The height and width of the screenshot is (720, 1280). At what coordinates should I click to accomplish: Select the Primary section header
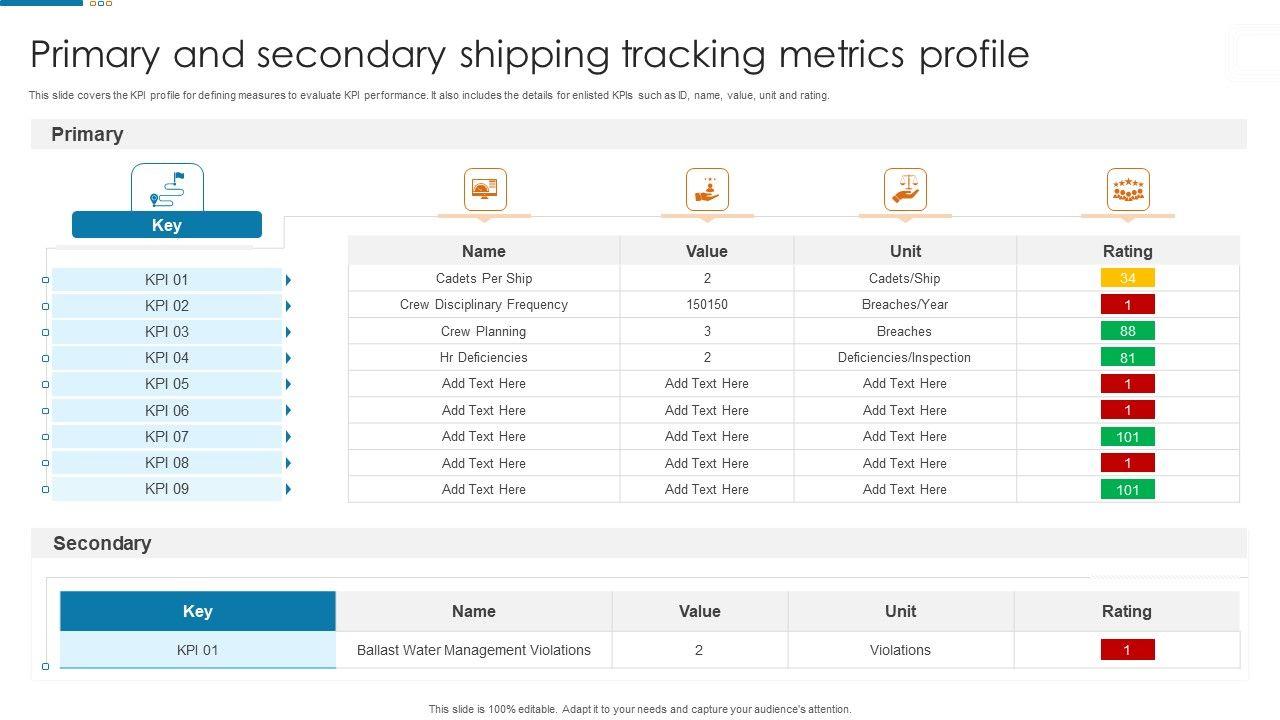pyautogui.click(x=88, y=134)
